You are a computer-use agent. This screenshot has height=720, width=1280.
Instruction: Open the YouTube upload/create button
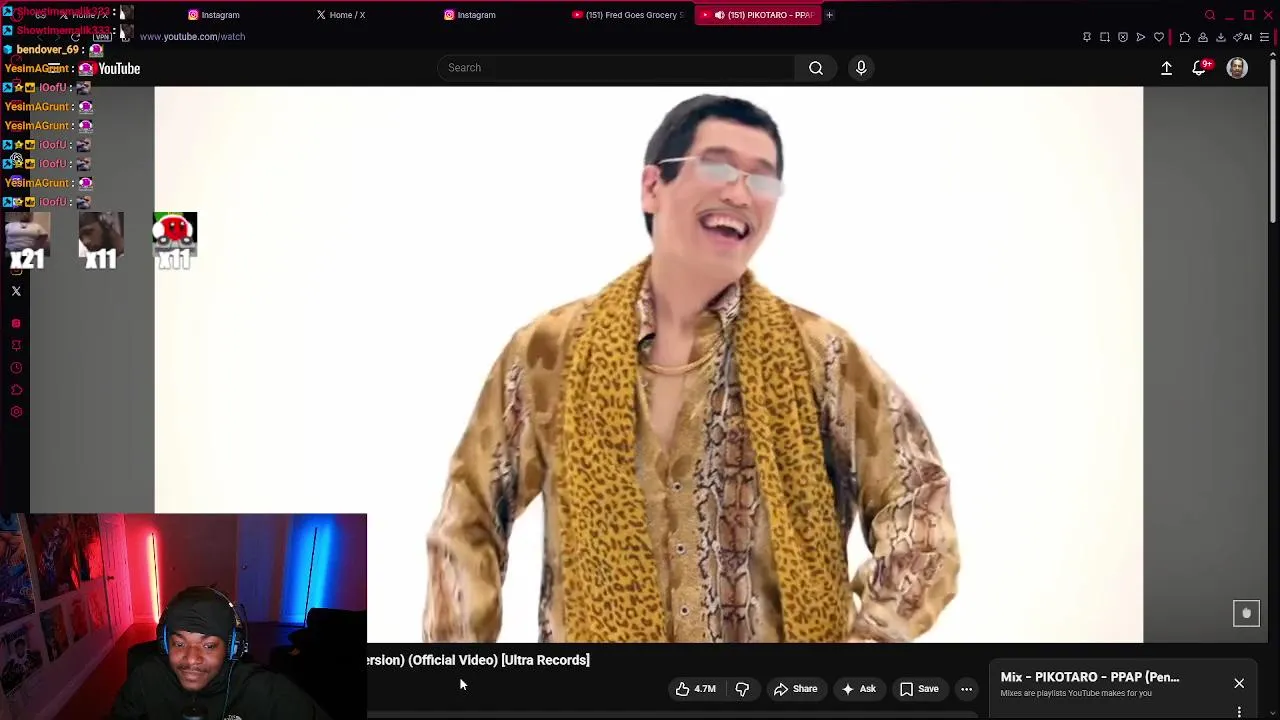1166,68
